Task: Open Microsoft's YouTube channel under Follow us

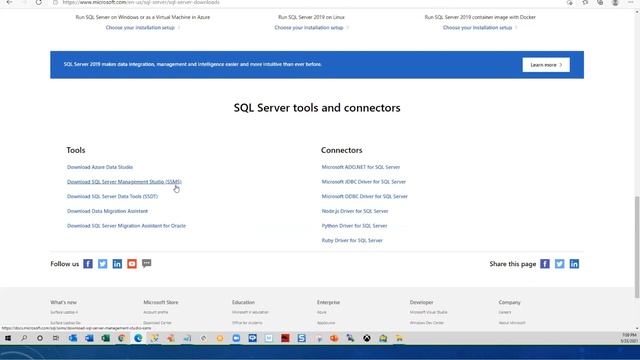Action: pos(132,264)
